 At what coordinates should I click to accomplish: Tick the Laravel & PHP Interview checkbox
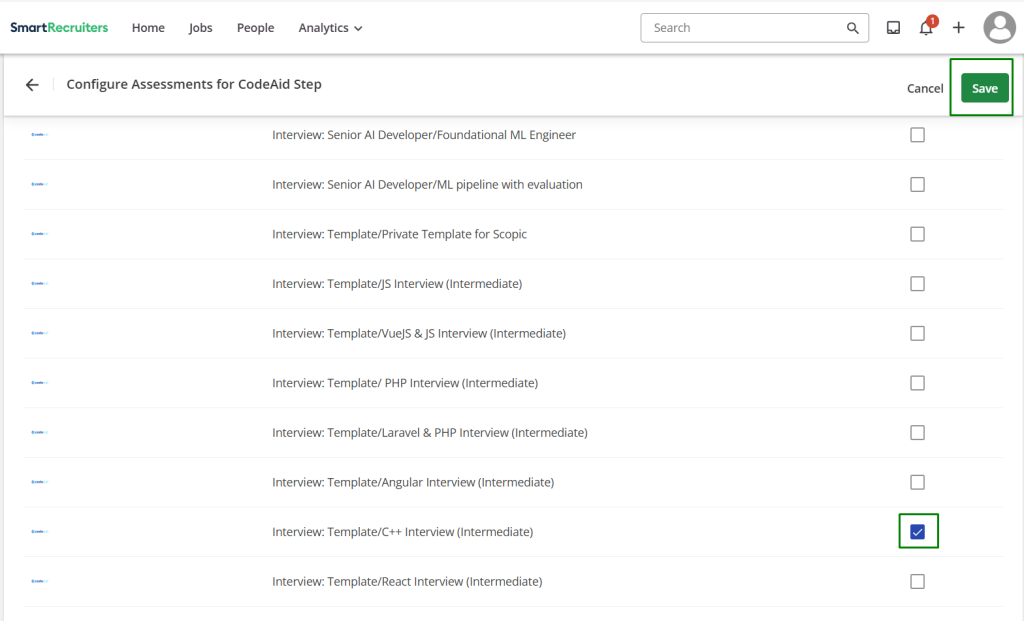[x=917, y=433]
